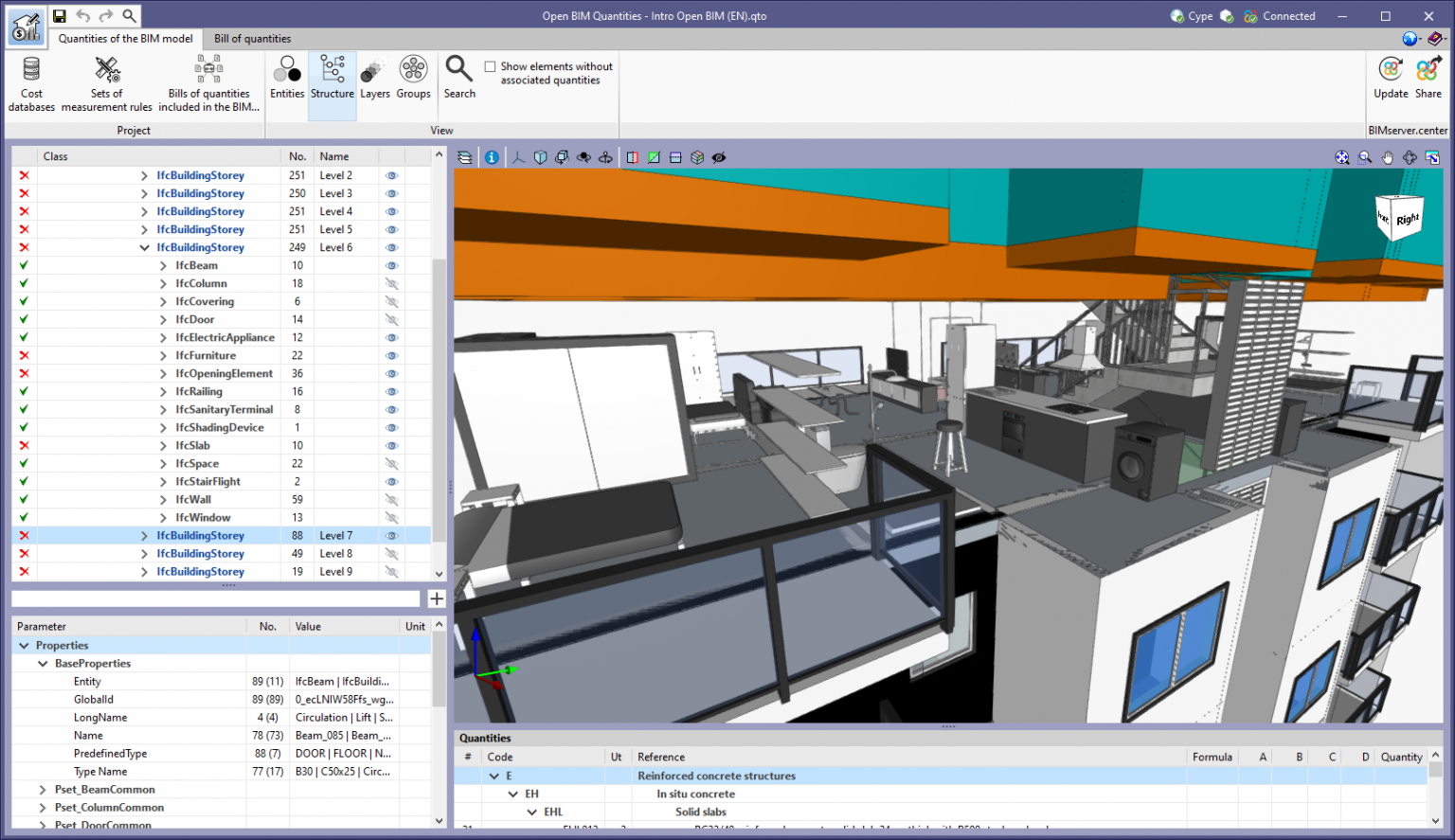
Task: Activate the Search tool
Action: point(458,81)
